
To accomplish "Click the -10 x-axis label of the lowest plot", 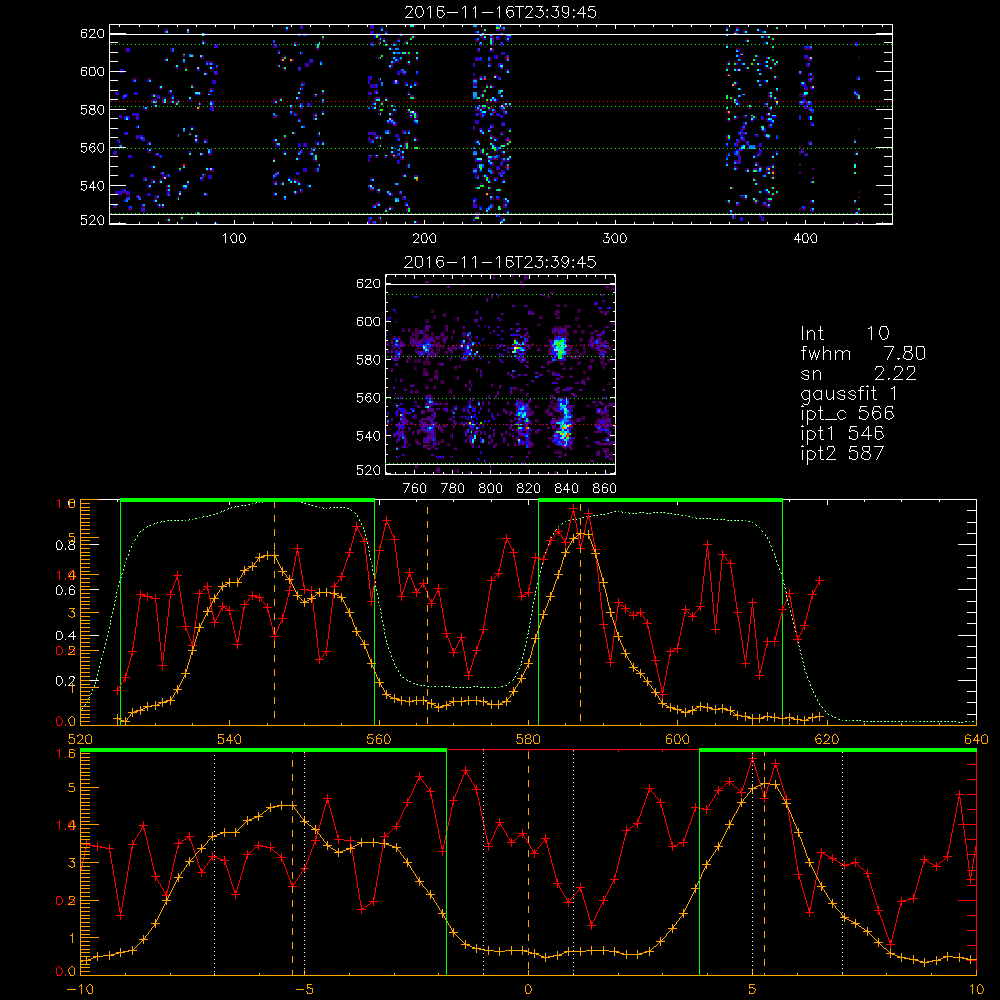I will click(x=80, y=989).
